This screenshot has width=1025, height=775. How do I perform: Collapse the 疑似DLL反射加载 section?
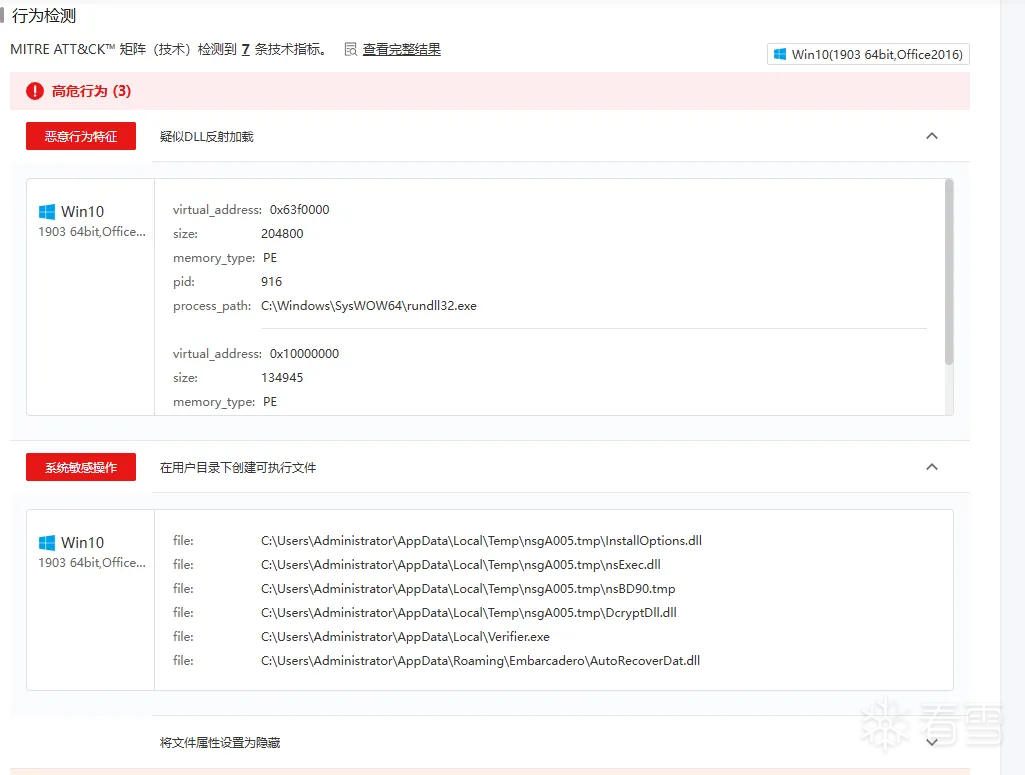coord(932,135)
